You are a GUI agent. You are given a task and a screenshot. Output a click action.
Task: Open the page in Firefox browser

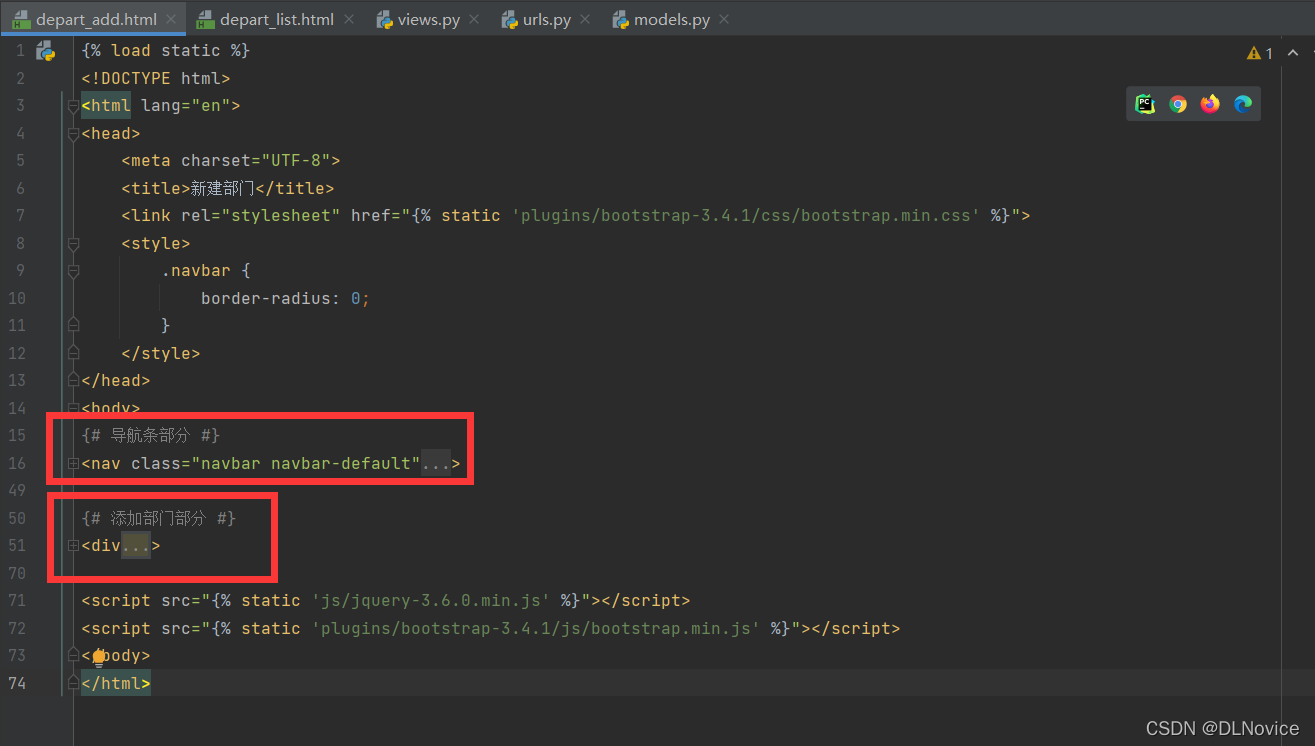click(x=1210, y=104)
